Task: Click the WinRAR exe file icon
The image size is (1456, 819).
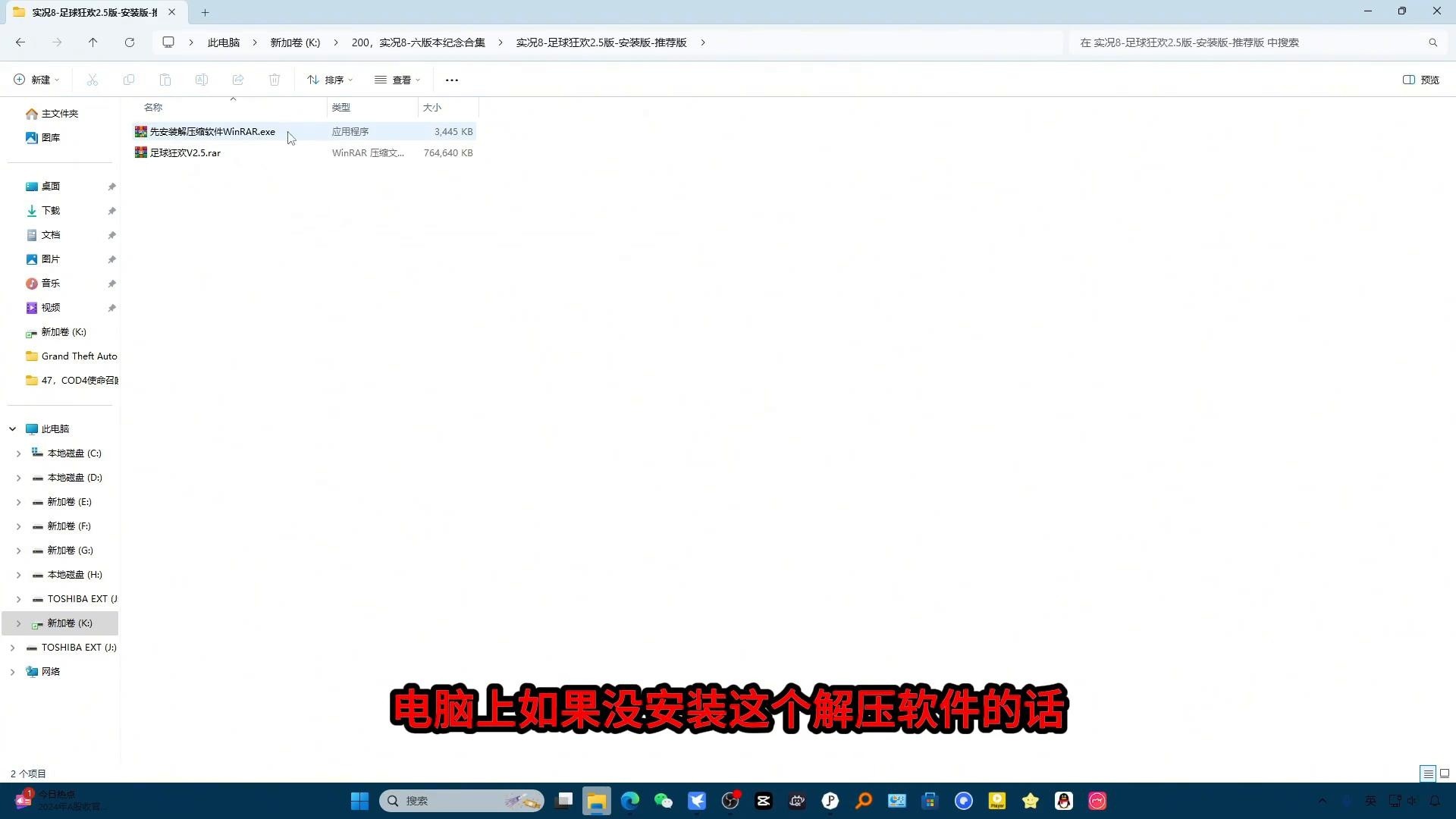Action: pos(141,131)
